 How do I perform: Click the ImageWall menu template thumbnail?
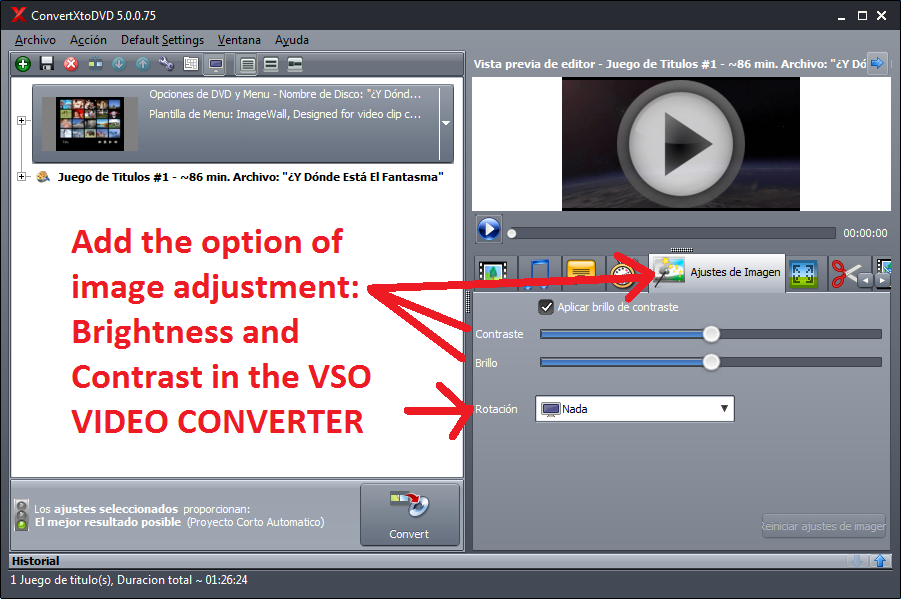click(x=90, y=124)
